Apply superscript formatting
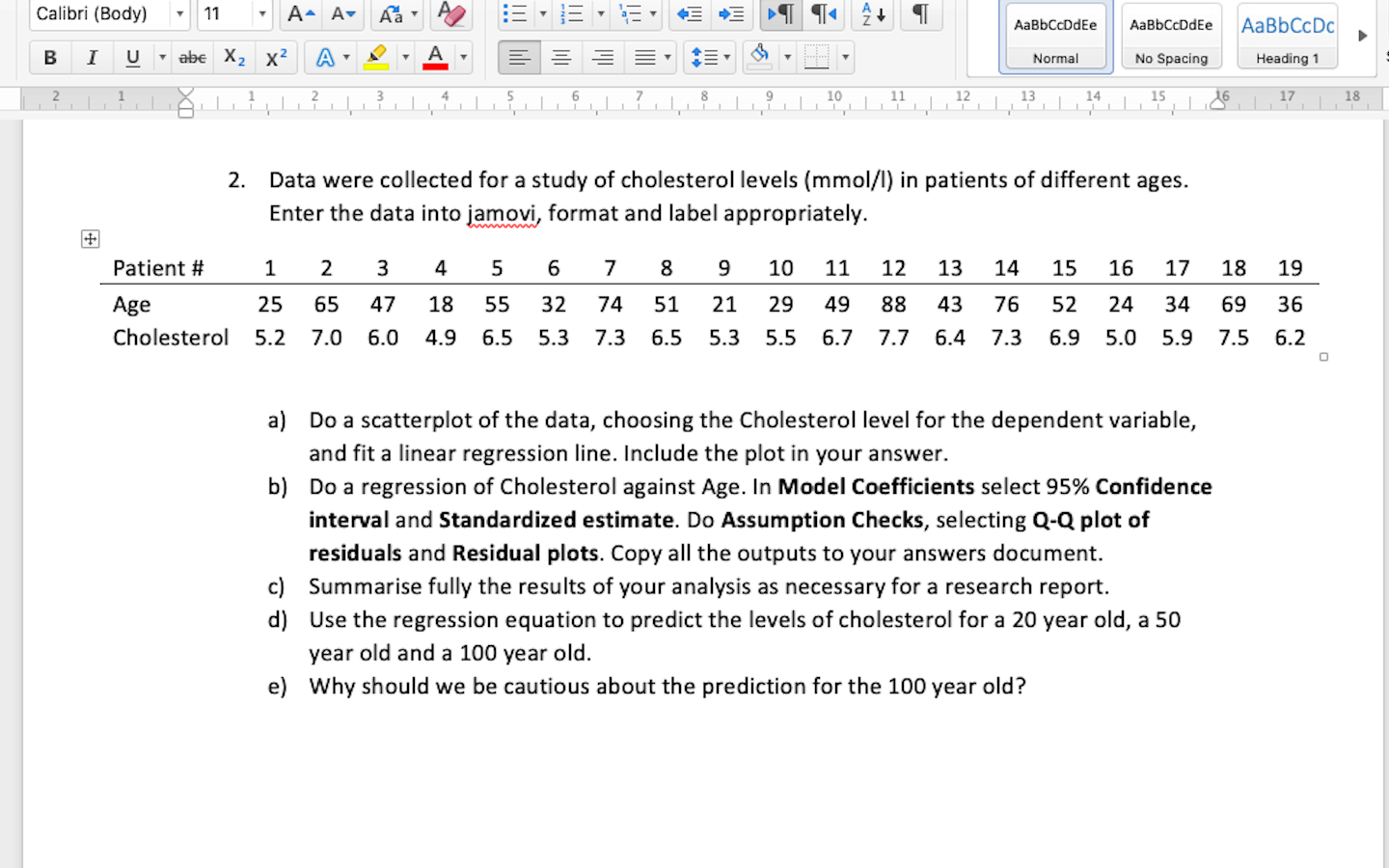The width and height of the screenshot is (1389, 868). pyautogui.click(x=277, y=58)
